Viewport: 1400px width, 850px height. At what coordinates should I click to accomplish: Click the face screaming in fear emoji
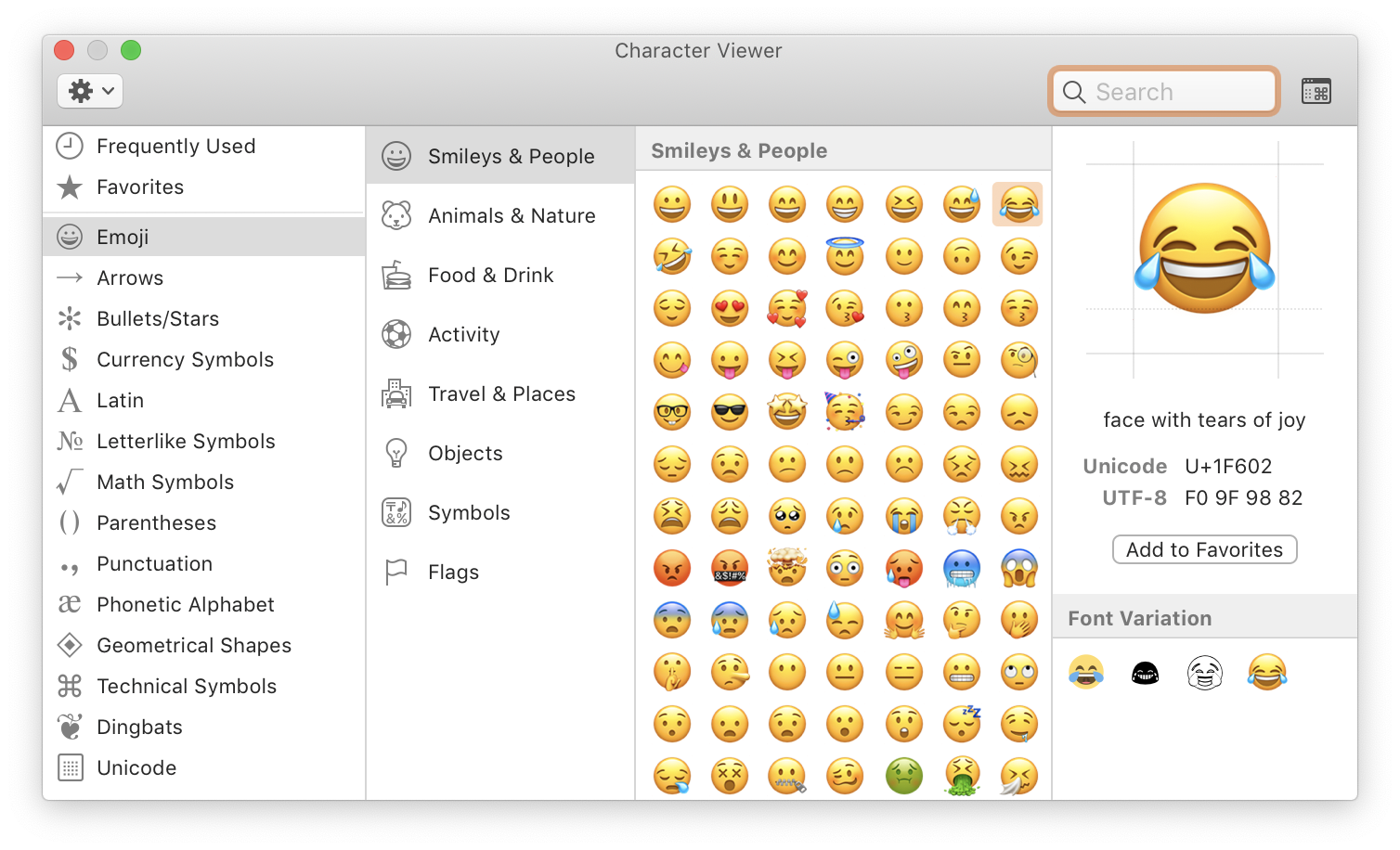pos(1019,569)
